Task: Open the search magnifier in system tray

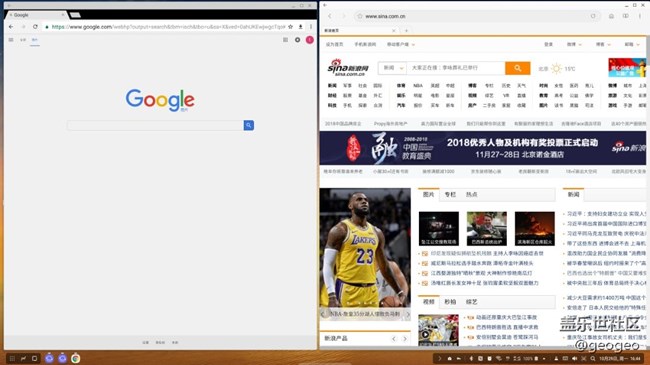Action: 593,358
